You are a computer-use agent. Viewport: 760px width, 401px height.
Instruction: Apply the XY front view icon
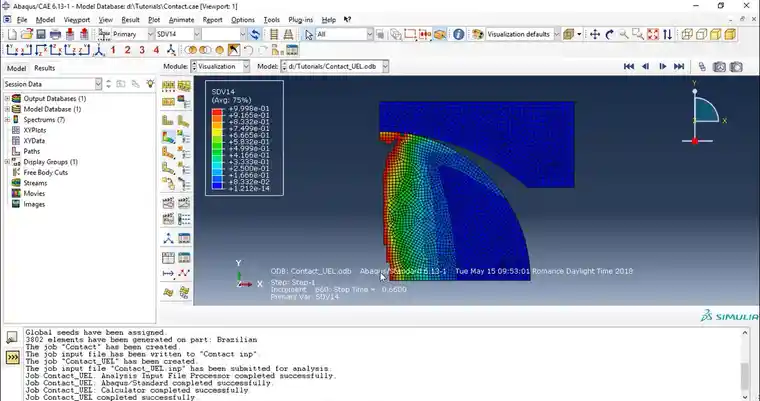point(12,50)
